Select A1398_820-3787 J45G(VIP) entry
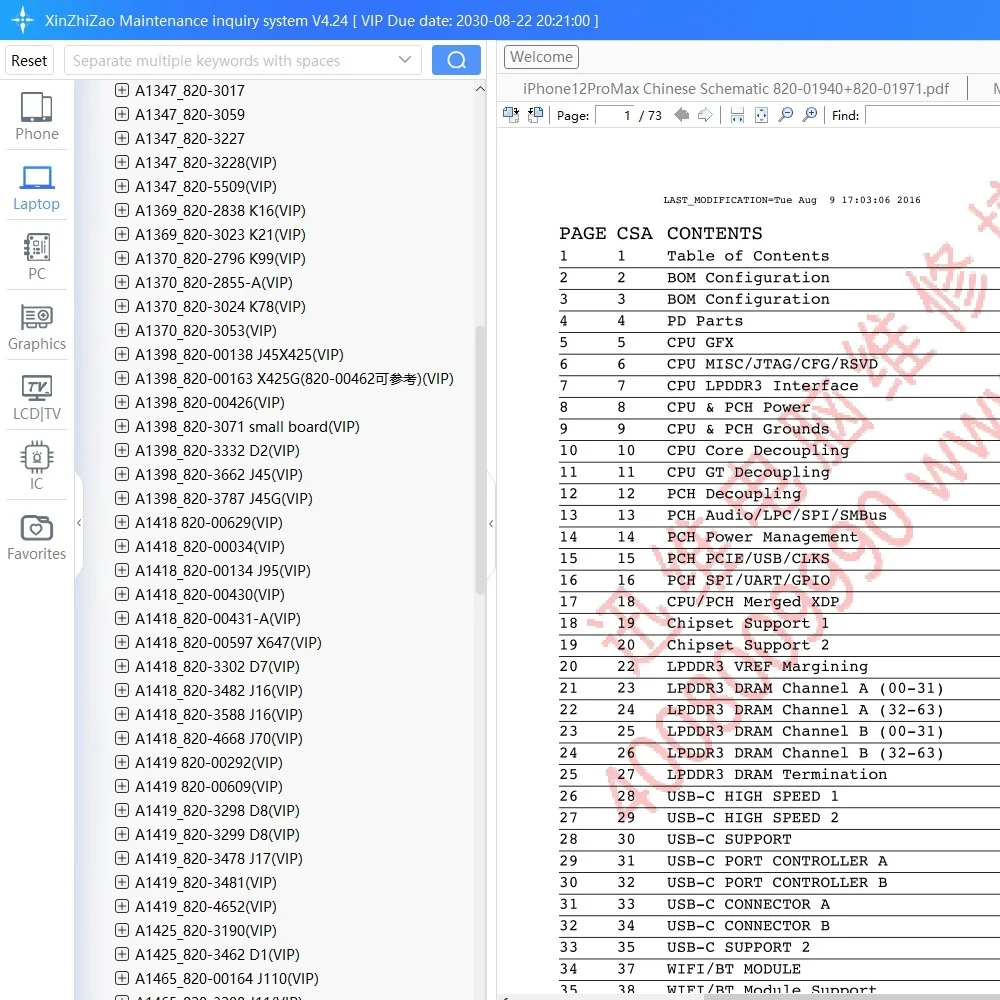The height and width of the screenshot is (1000, 1000). [x=223, y=499]
